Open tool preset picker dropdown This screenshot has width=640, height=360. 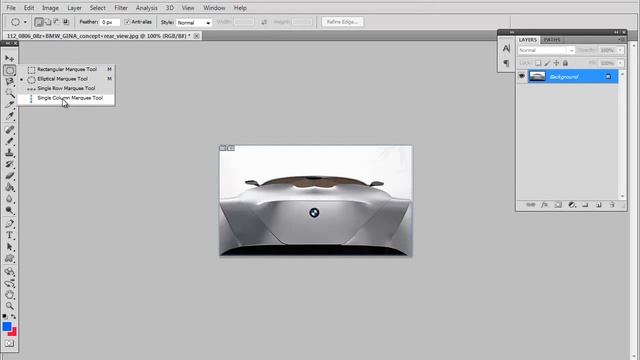point(25,22)
